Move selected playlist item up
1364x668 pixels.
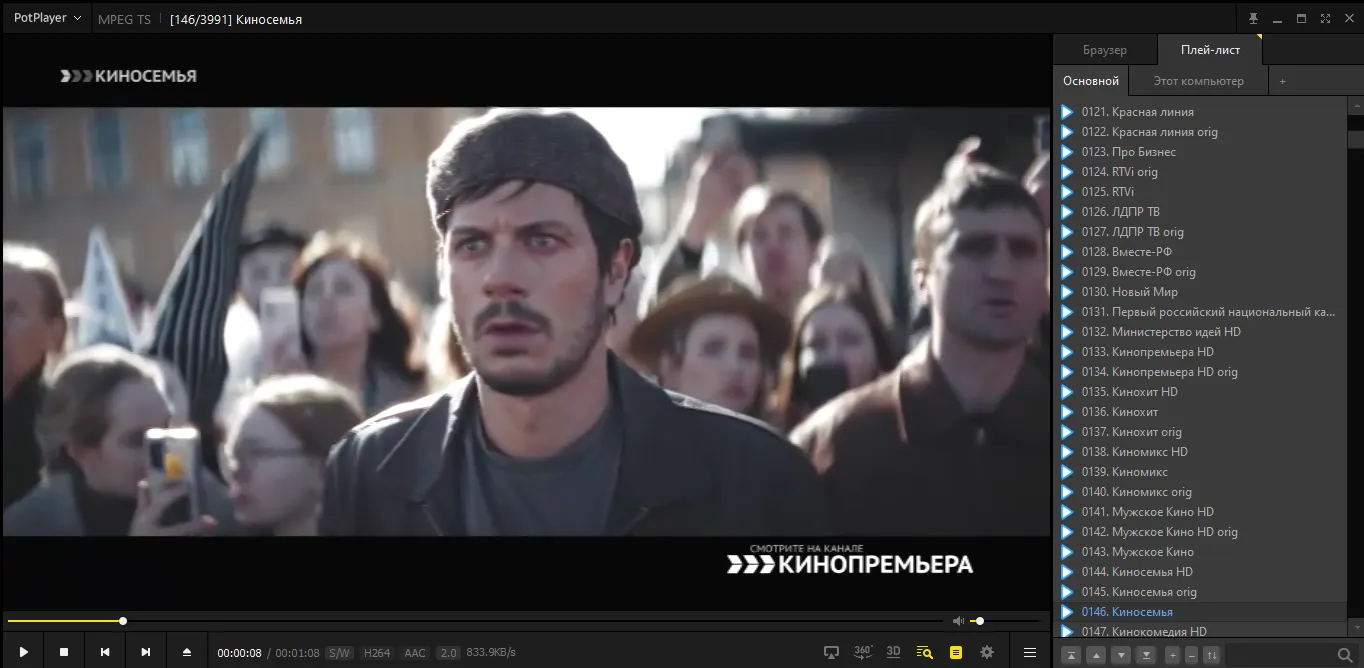pos(1096,655)
